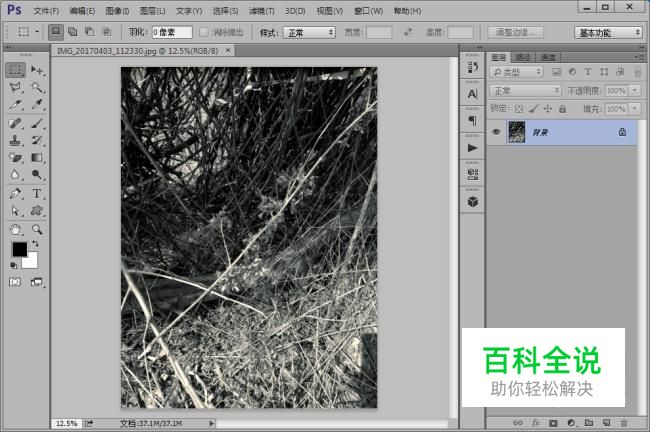This screenshot has height=432, width=650.
Task: Change the screen mode
Action: (36, 282)
